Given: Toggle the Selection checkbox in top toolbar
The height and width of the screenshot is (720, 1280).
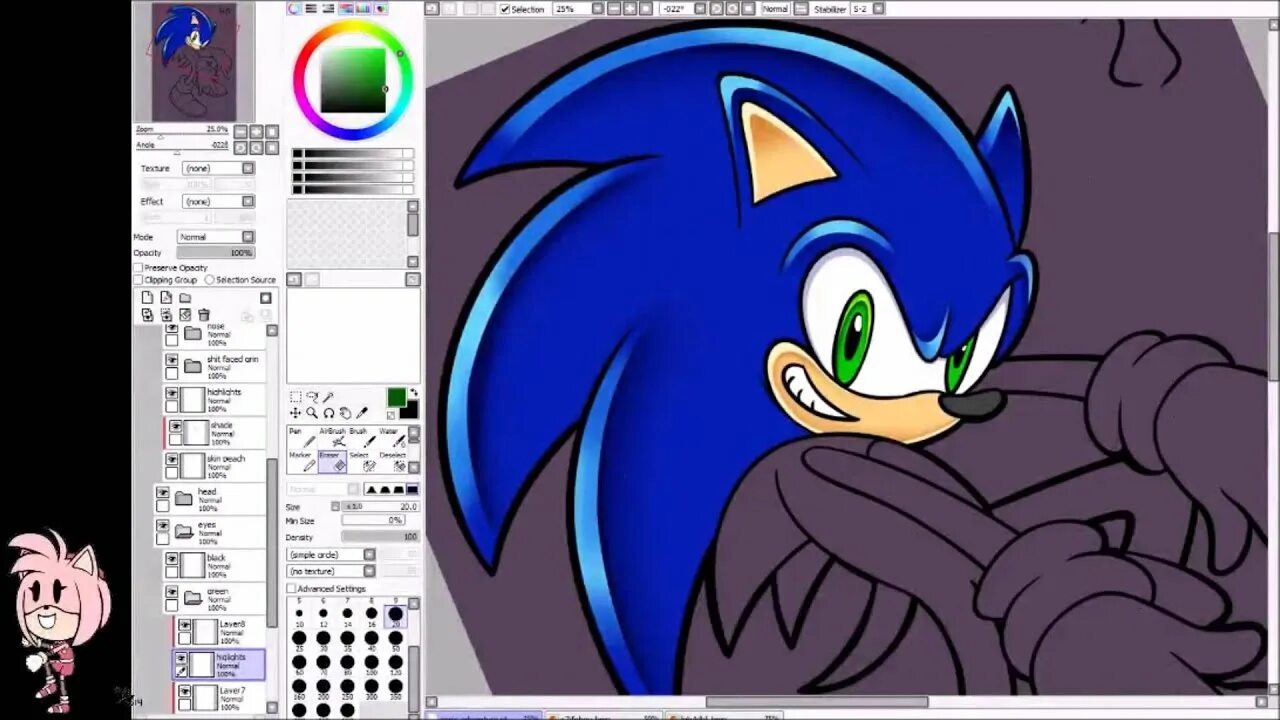Looking at the screenshot, I should [505, 9].
